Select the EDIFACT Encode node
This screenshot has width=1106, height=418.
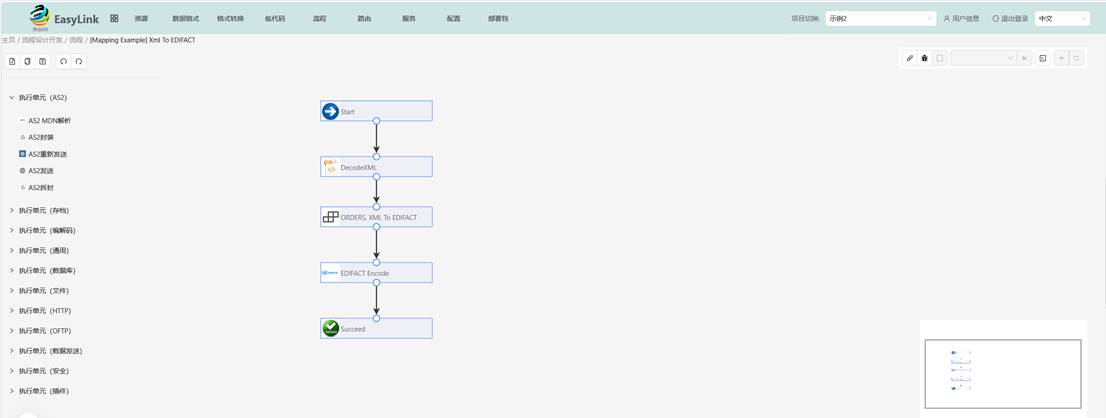pos(376,273)
